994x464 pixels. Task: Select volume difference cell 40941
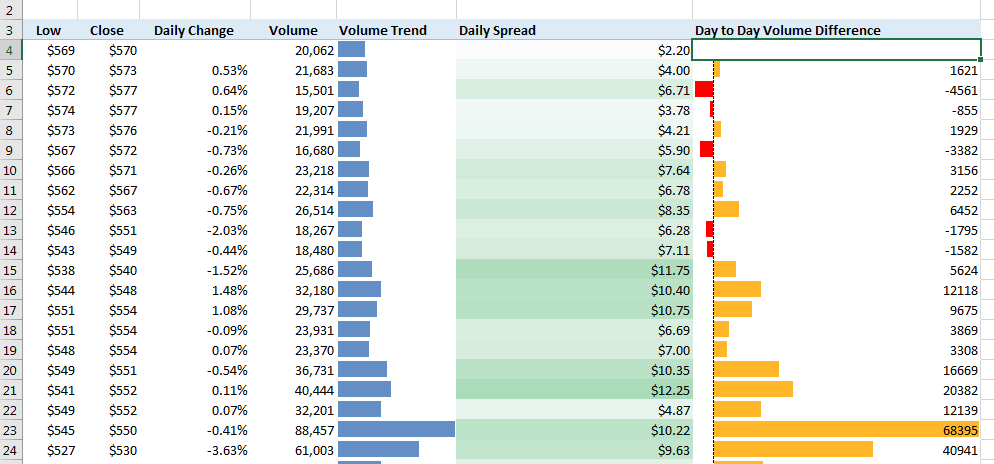(837, 451)
